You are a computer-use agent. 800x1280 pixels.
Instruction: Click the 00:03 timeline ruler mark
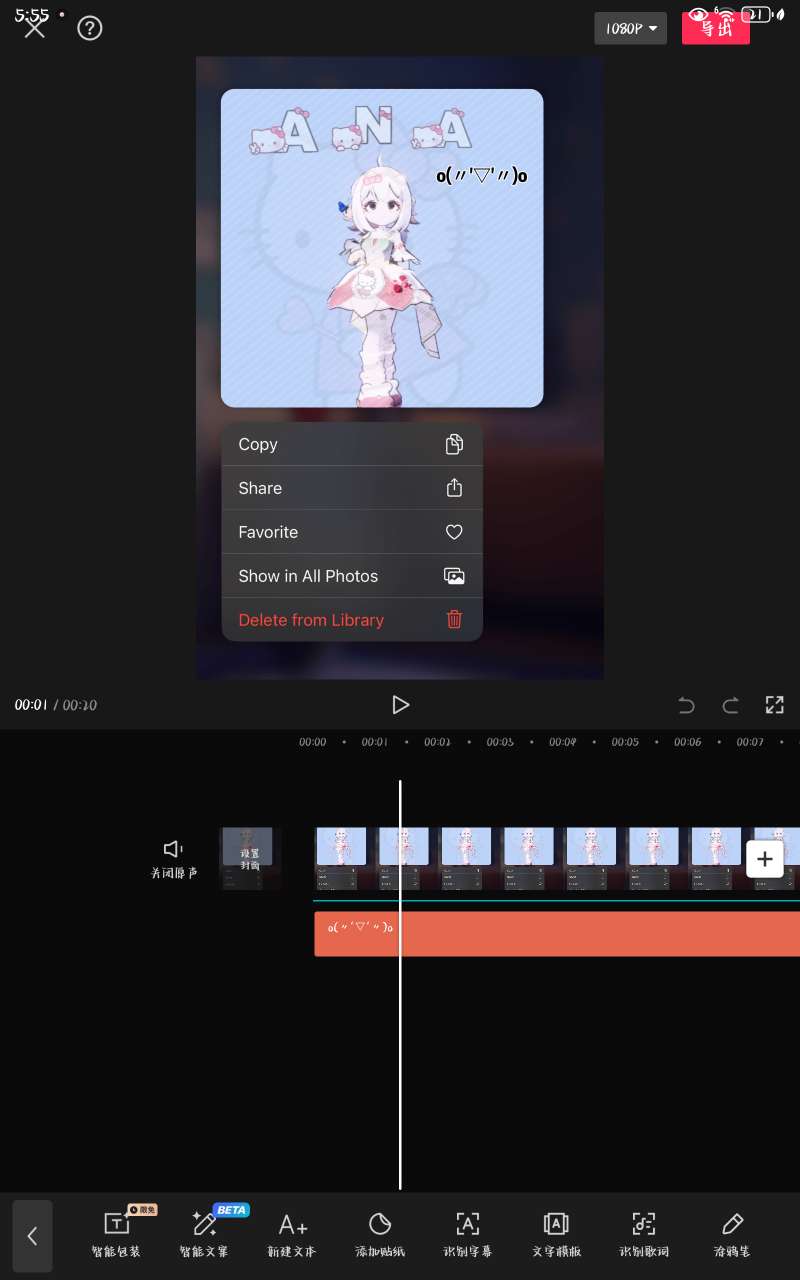click(500, 742)
